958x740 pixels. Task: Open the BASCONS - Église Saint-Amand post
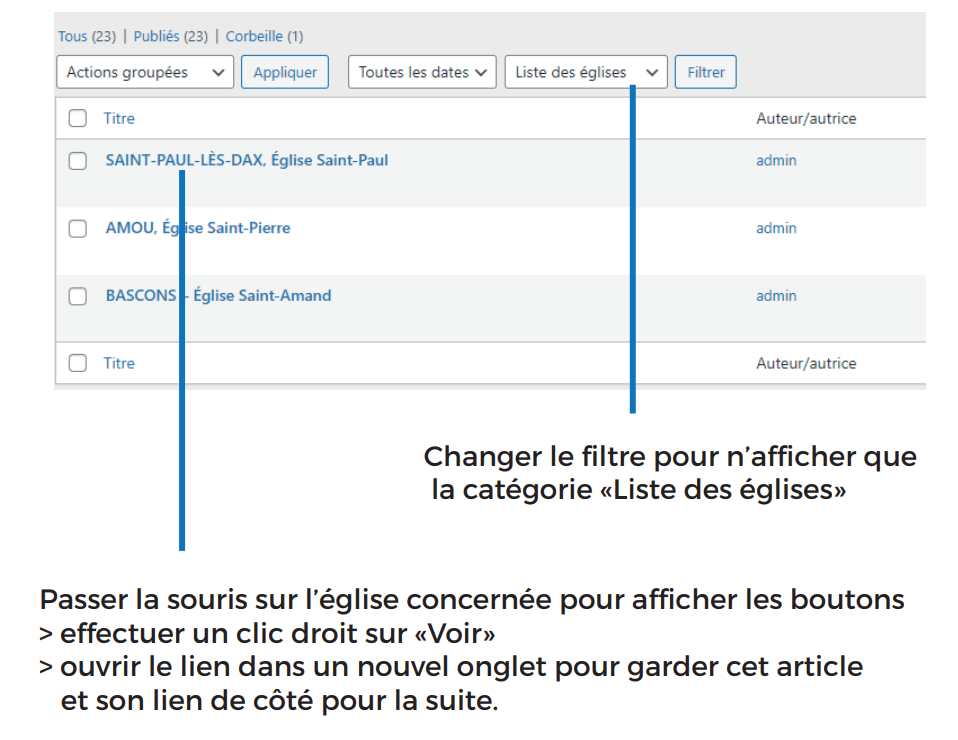[x=218, y=296]
